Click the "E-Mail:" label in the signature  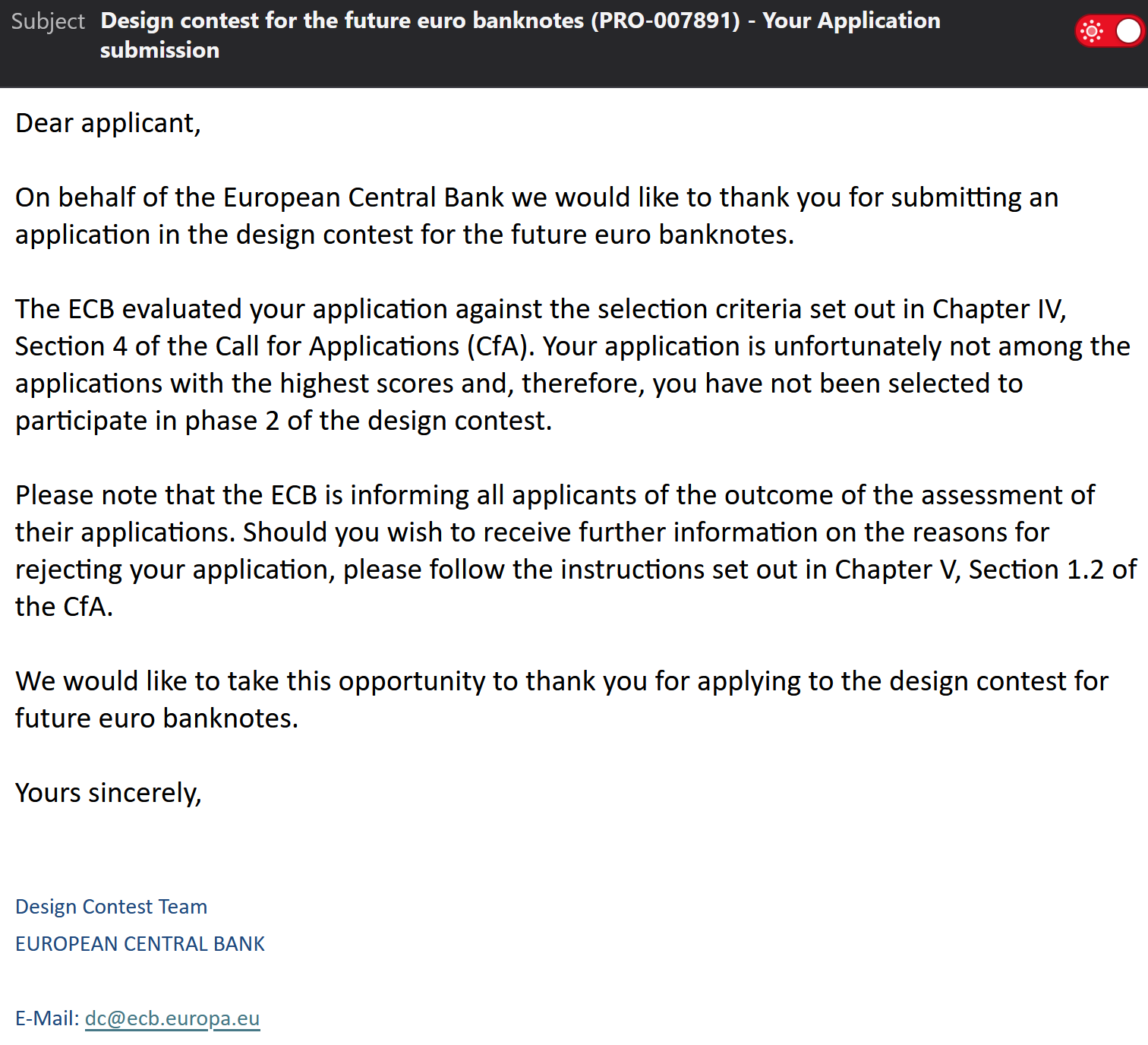pyautogui.click(x=47, y=1018)
